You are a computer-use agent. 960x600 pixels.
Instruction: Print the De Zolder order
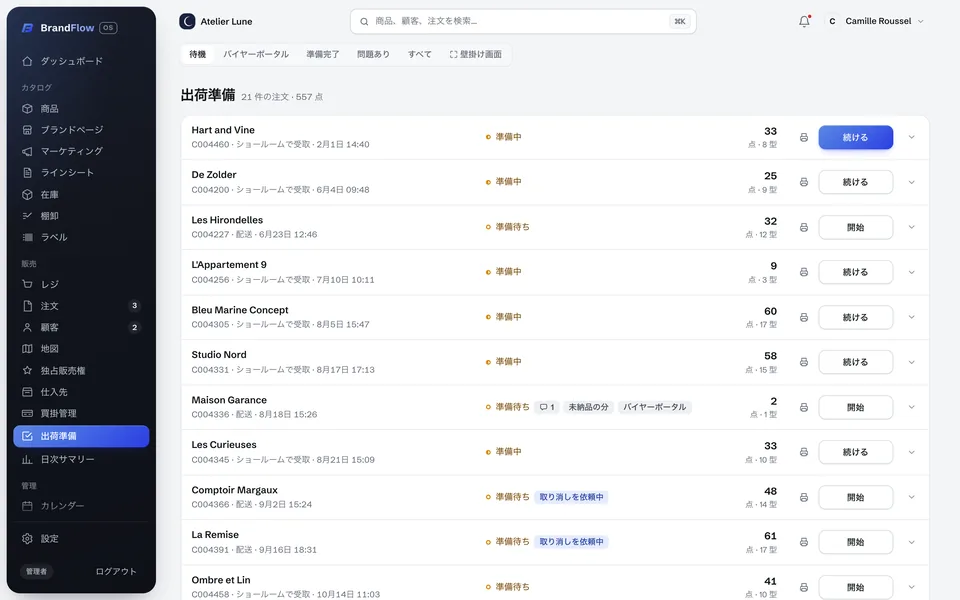(x=804, y=182)
